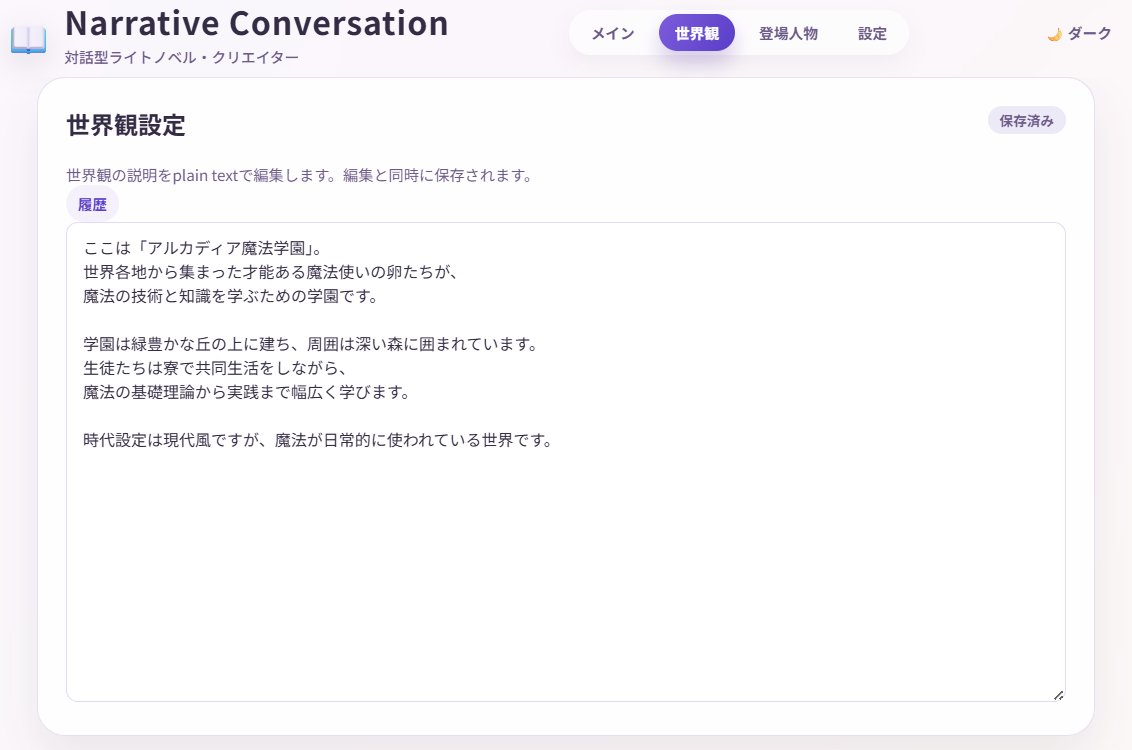Select the currently active 世界観 pill
The width and height of the screenshot is (1132, 750).
[x=697, y=32]
